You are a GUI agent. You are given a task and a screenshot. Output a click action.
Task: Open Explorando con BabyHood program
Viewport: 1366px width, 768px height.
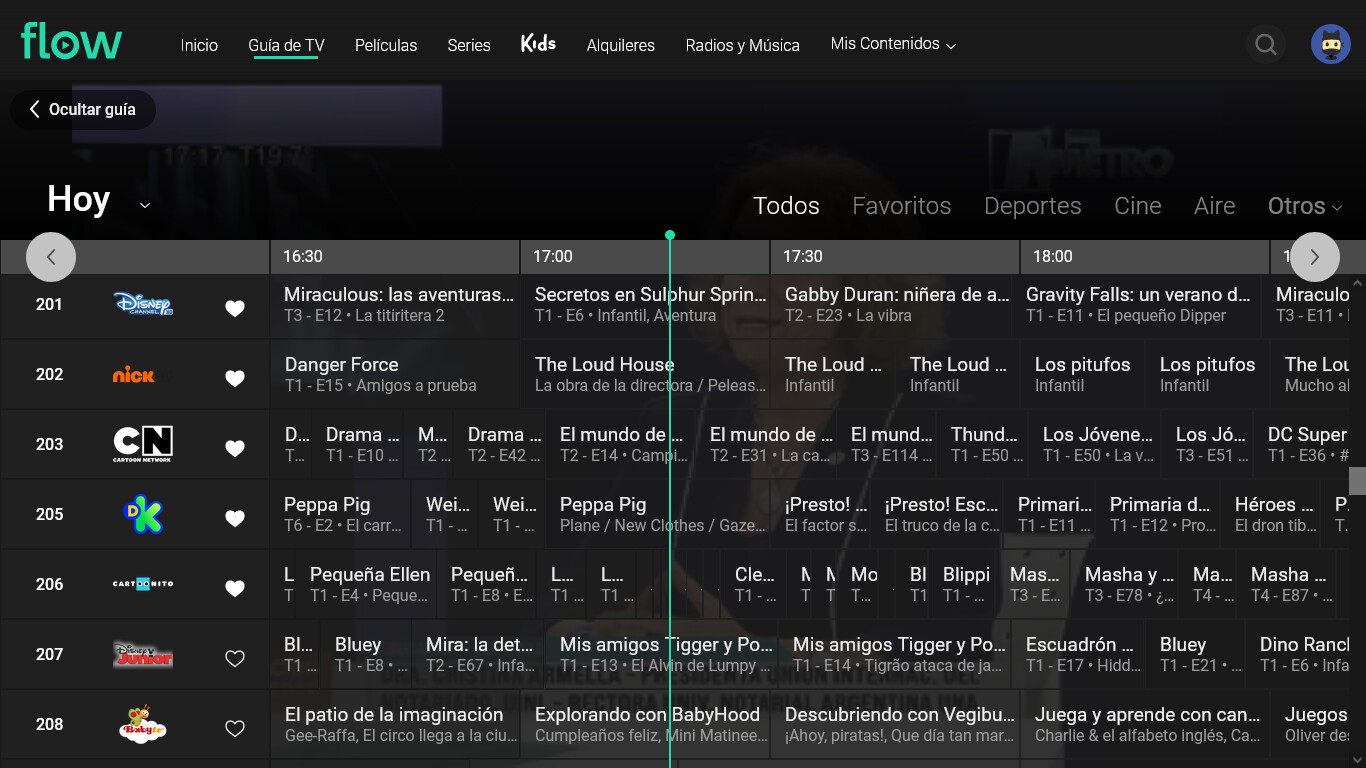pos(645,725)
